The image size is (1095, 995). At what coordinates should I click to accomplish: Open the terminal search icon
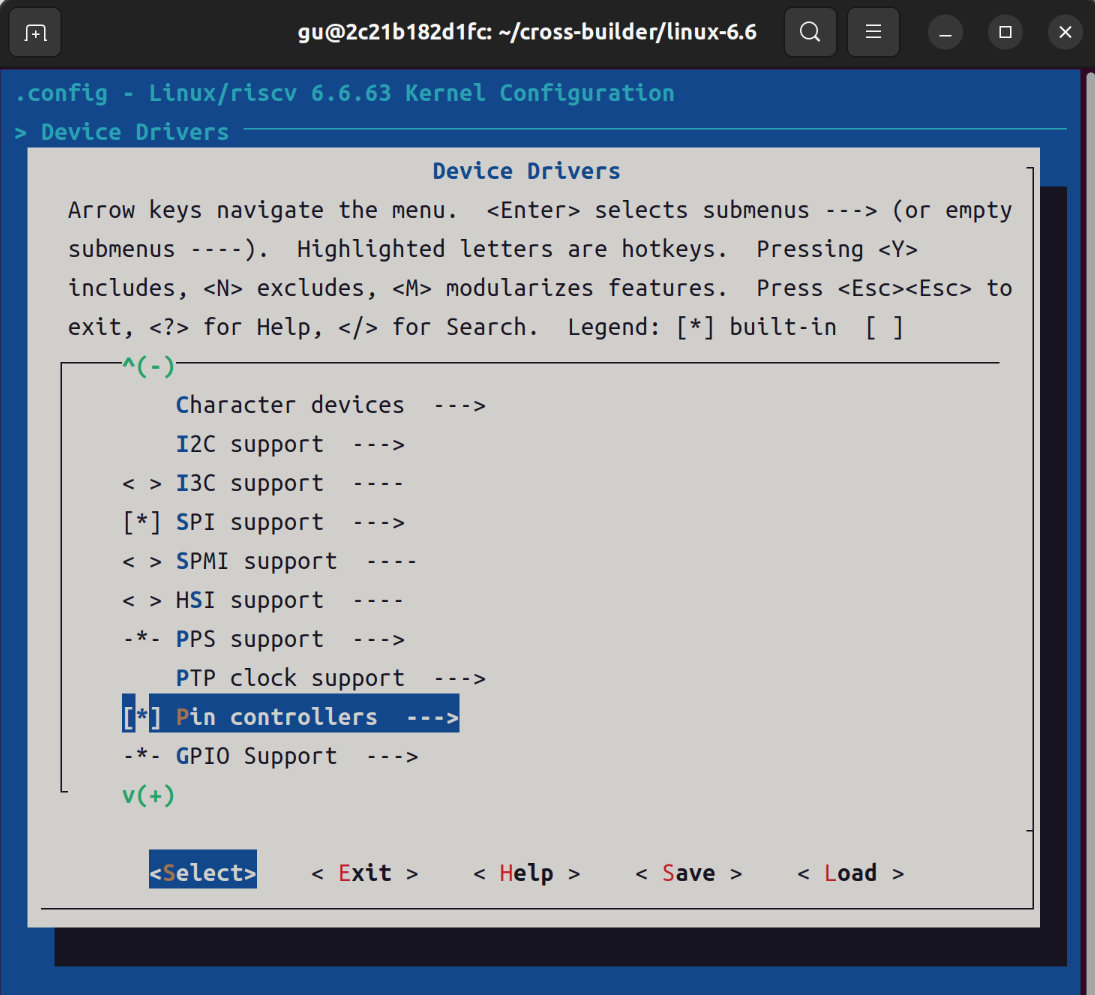click(x=810, y=32)
